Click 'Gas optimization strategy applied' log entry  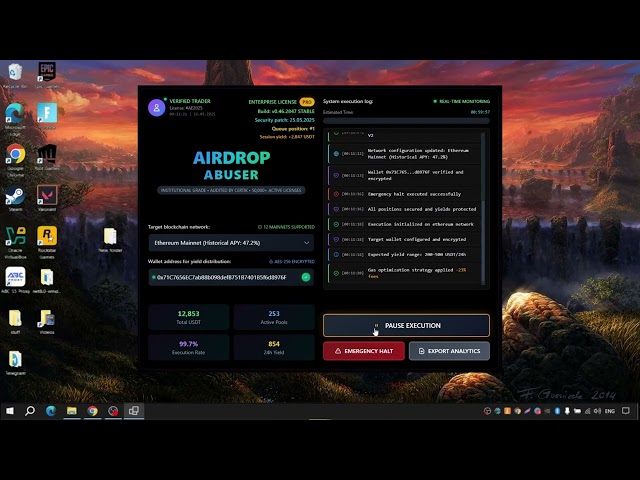click(x=404, y=273)
